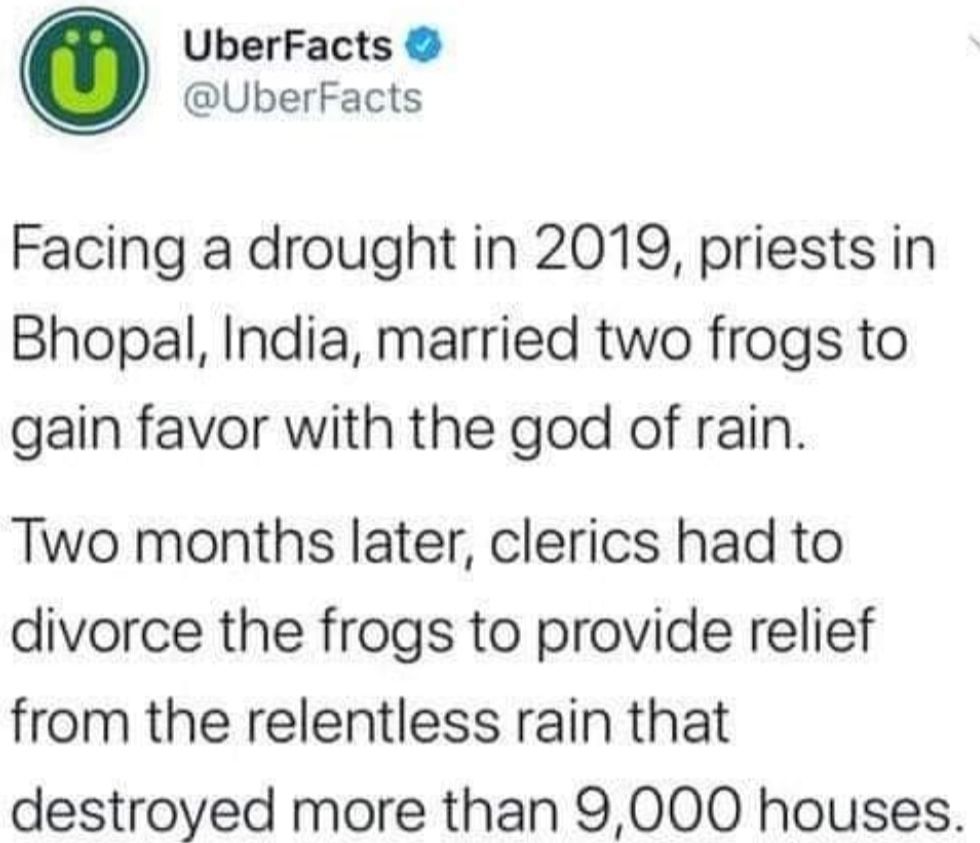Select the second paragraph about clerics
Image resolution: width=980 pixels, height=843 pixels.
(484, 677)
